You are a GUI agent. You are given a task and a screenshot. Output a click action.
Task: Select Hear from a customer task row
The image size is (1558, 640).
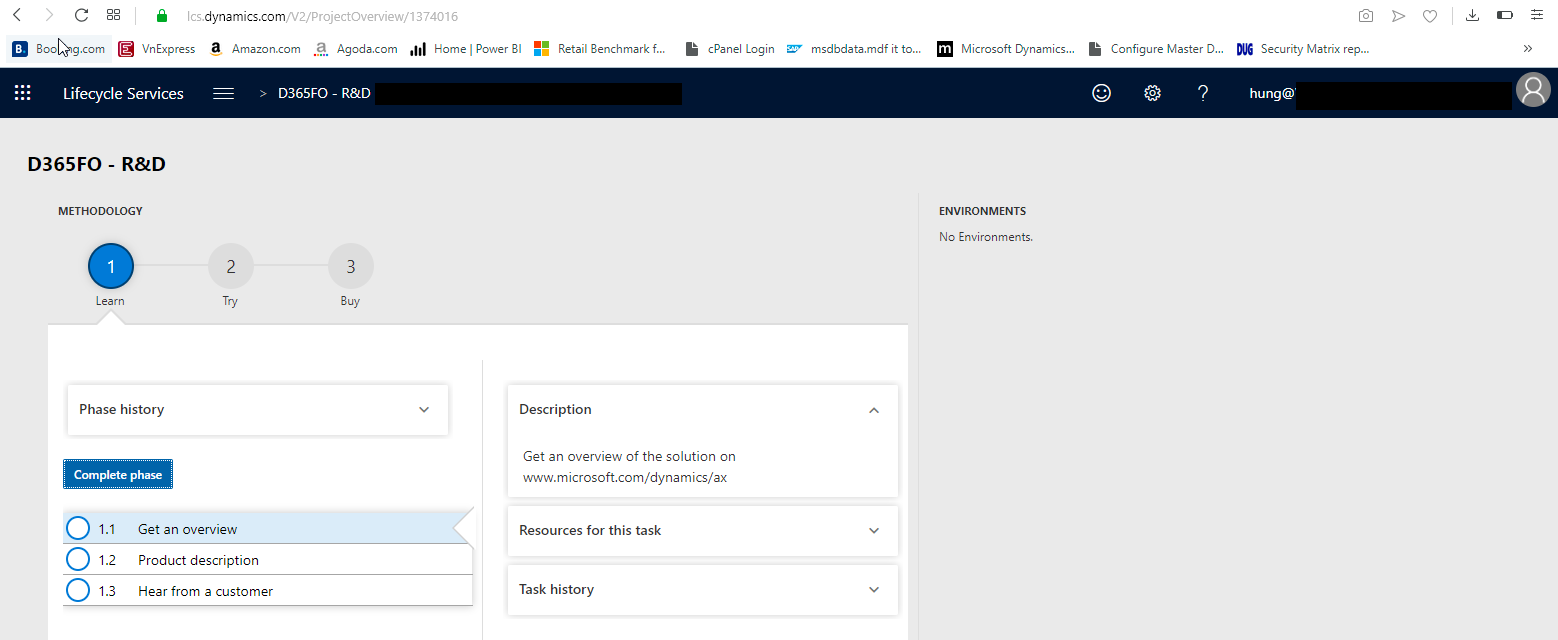268,590
